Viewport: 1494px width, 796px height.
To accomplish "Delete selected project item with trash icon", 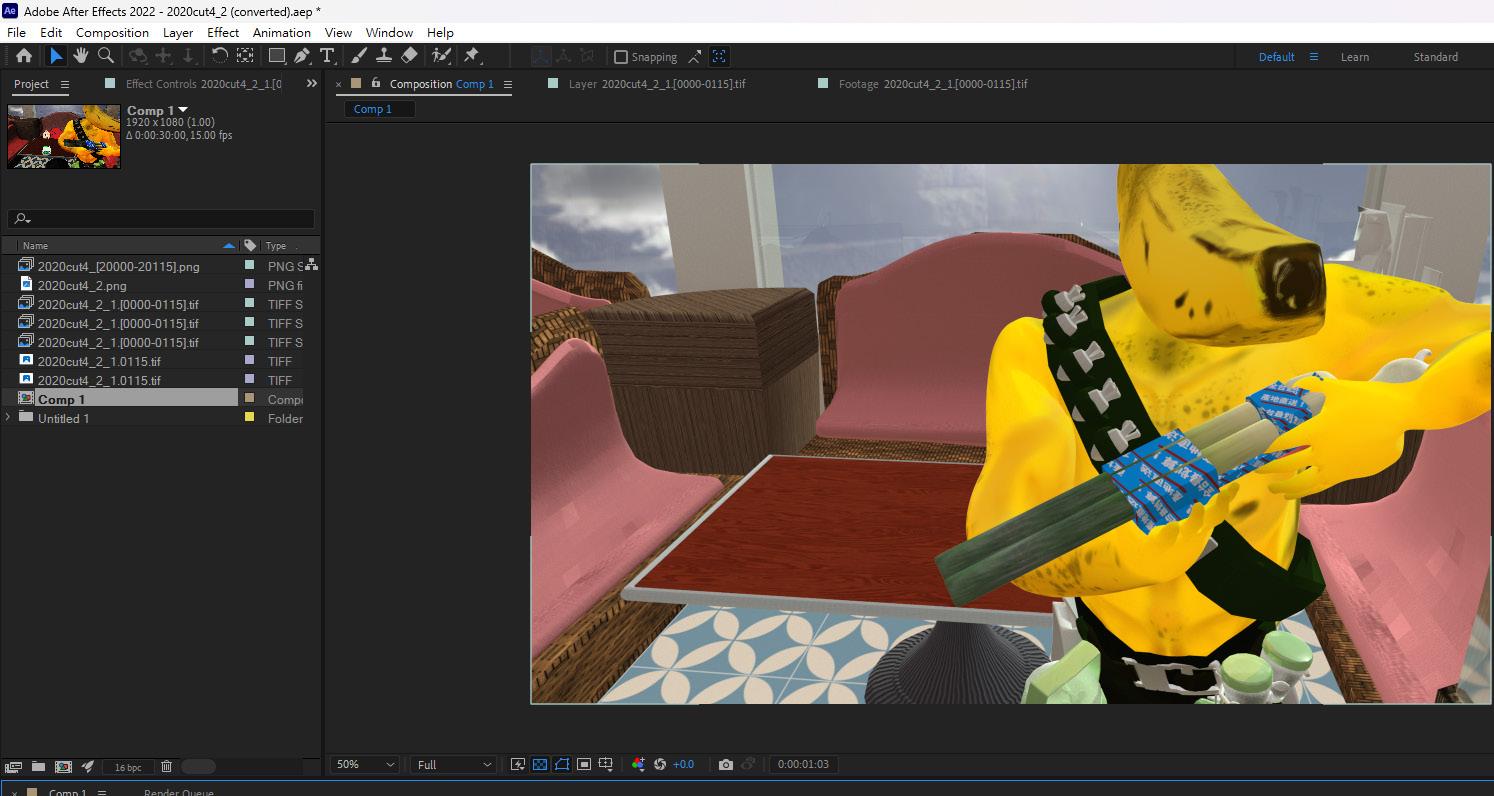I will tap(166, 767).
